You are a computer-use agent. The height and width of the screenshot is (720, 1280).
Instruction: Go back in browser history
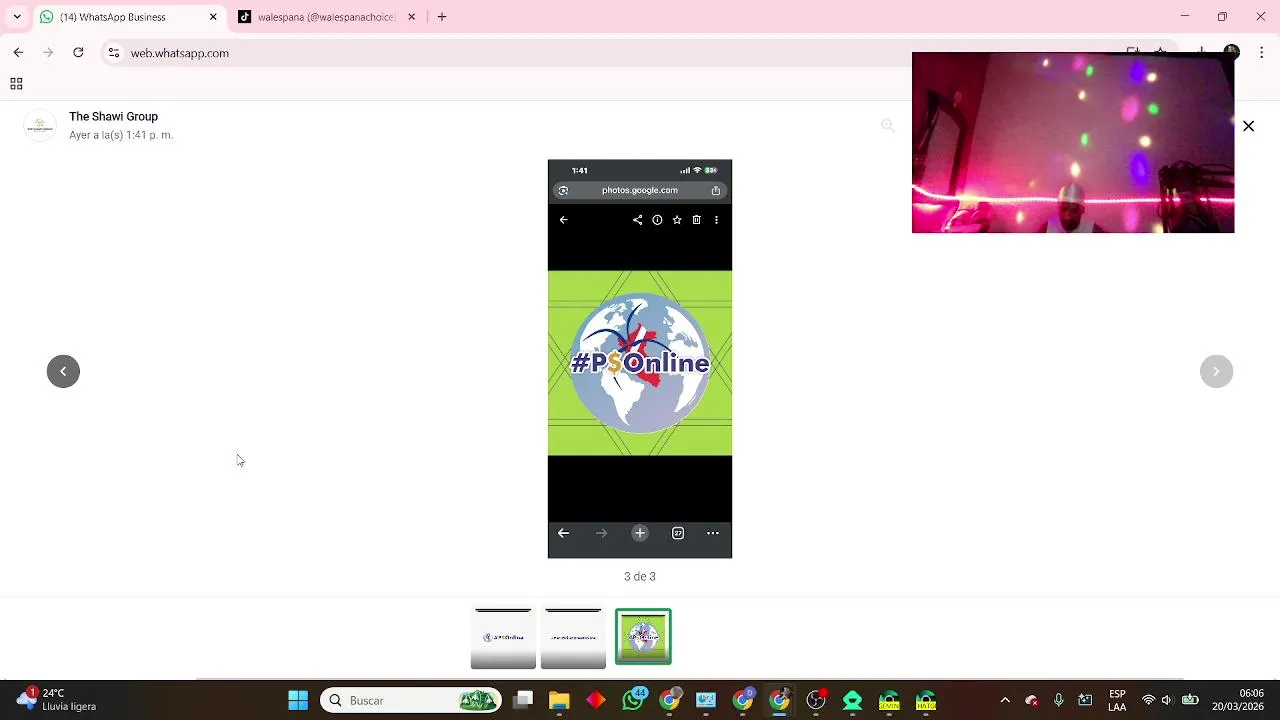18,52
